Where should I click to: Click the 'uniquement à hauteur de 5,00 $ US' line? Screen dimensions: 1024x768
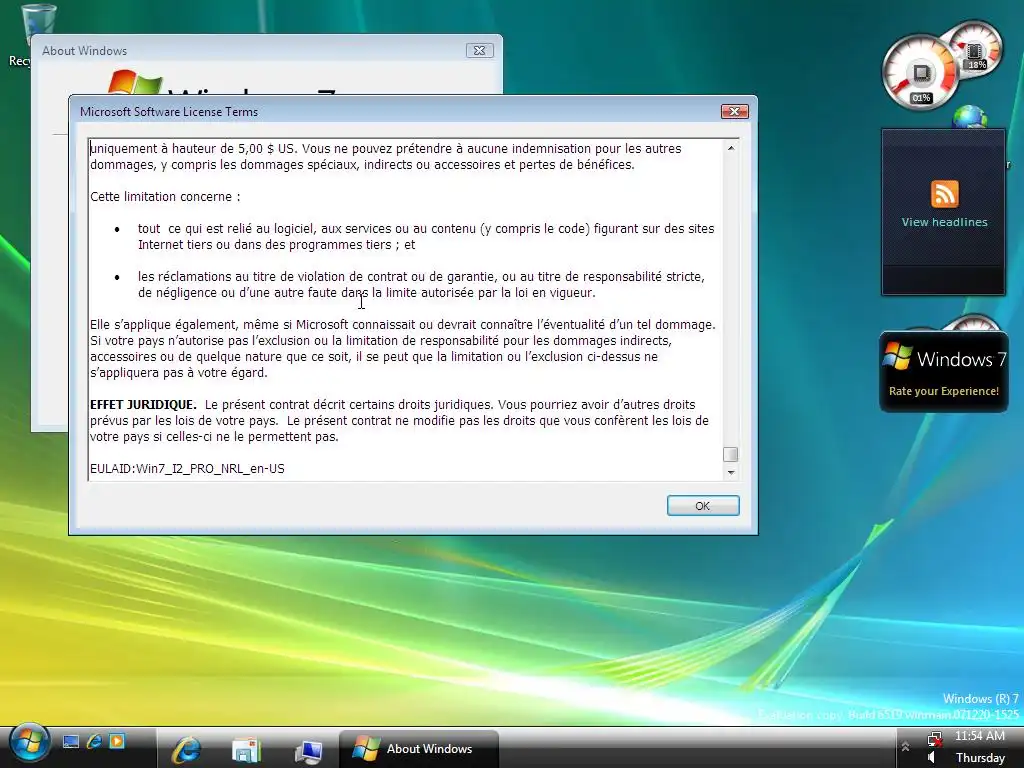385,148
